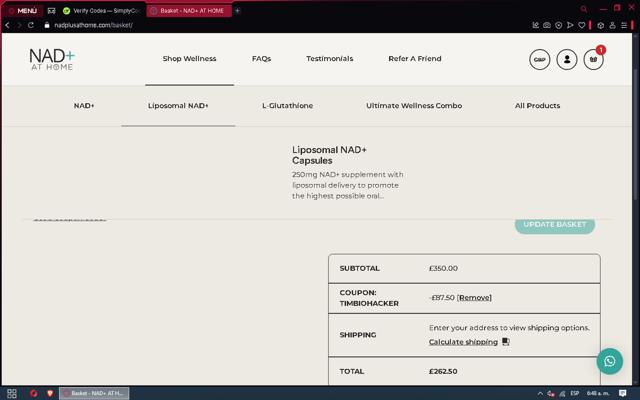Open Refer A Friend page
Image resolution: width=640 pixels, height=400 pixels.
(x=415, y=58)
